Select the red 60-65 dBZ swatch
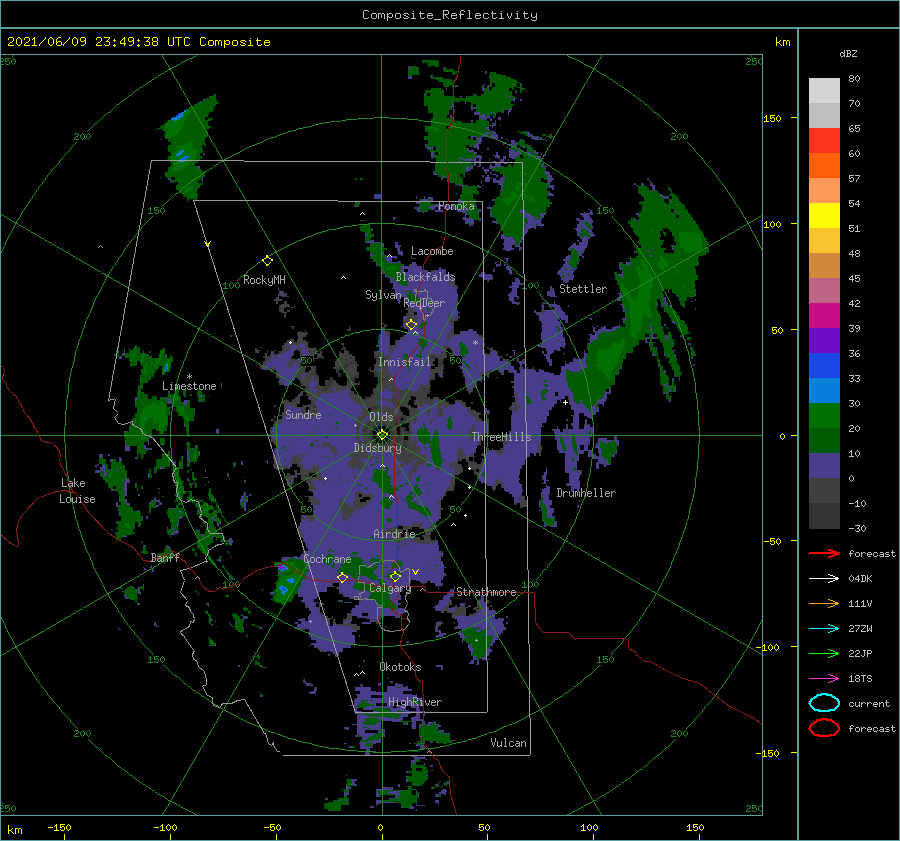 (x=824, y=141)
